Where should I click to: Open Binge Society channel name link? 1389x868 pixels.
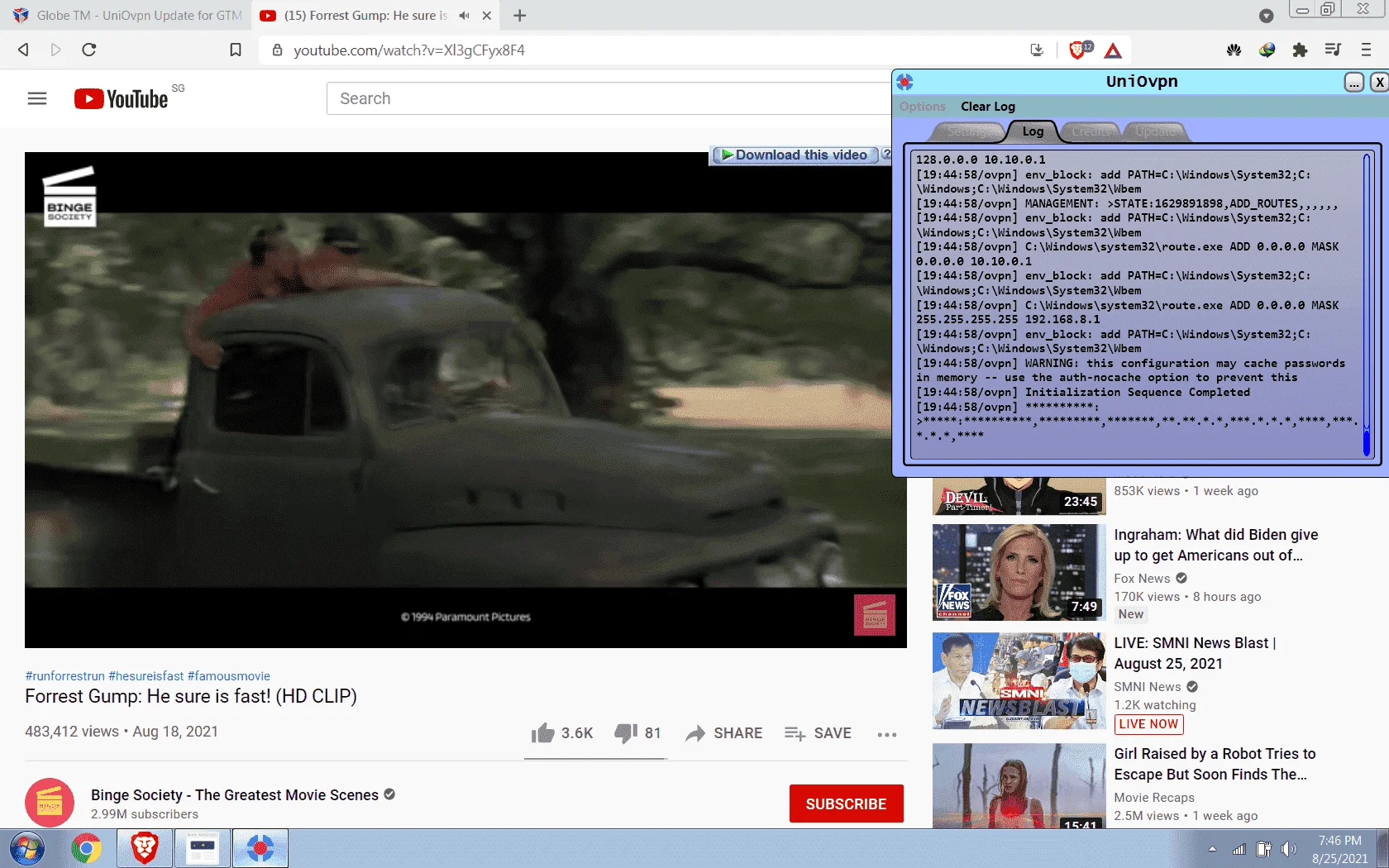[235, 795]
